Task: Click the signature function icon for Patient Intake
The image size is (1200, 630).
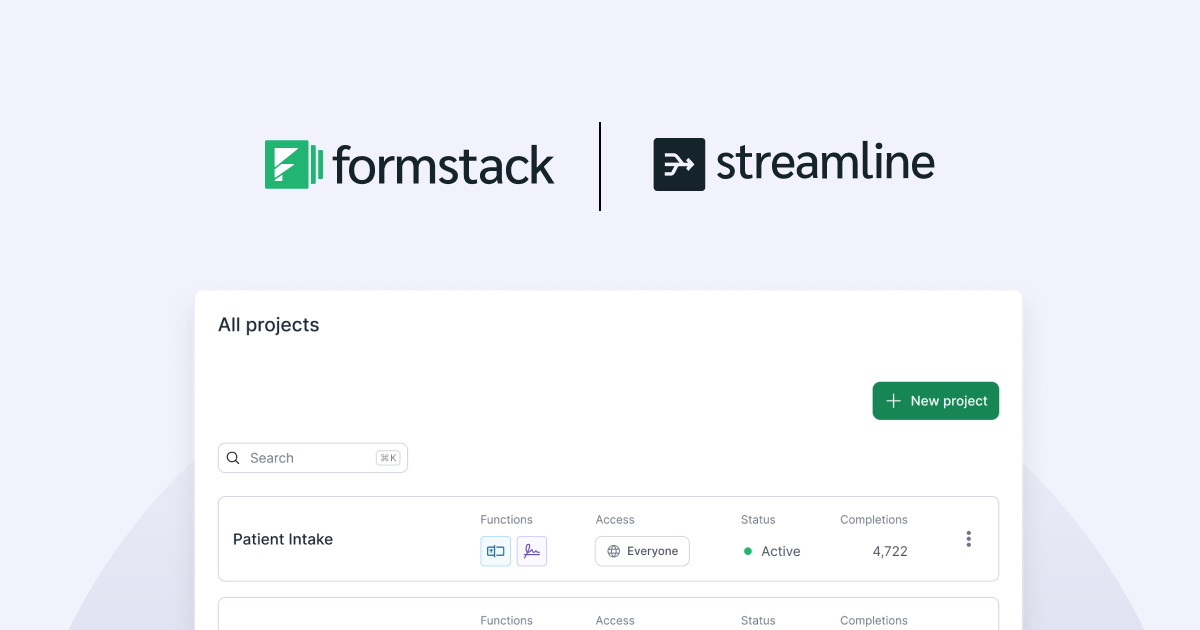Action: point(532,551)
